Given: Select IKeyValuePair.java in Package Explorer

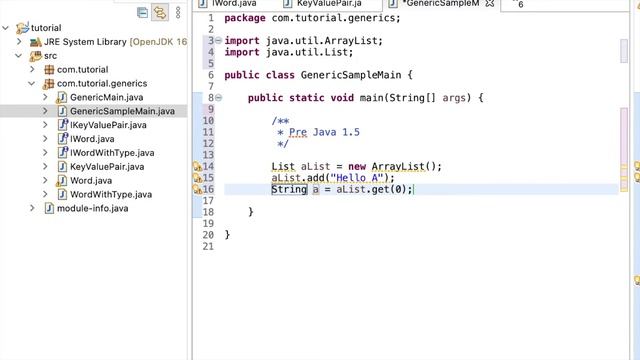Looking at the screenshot, I should [x=108, y=125].
